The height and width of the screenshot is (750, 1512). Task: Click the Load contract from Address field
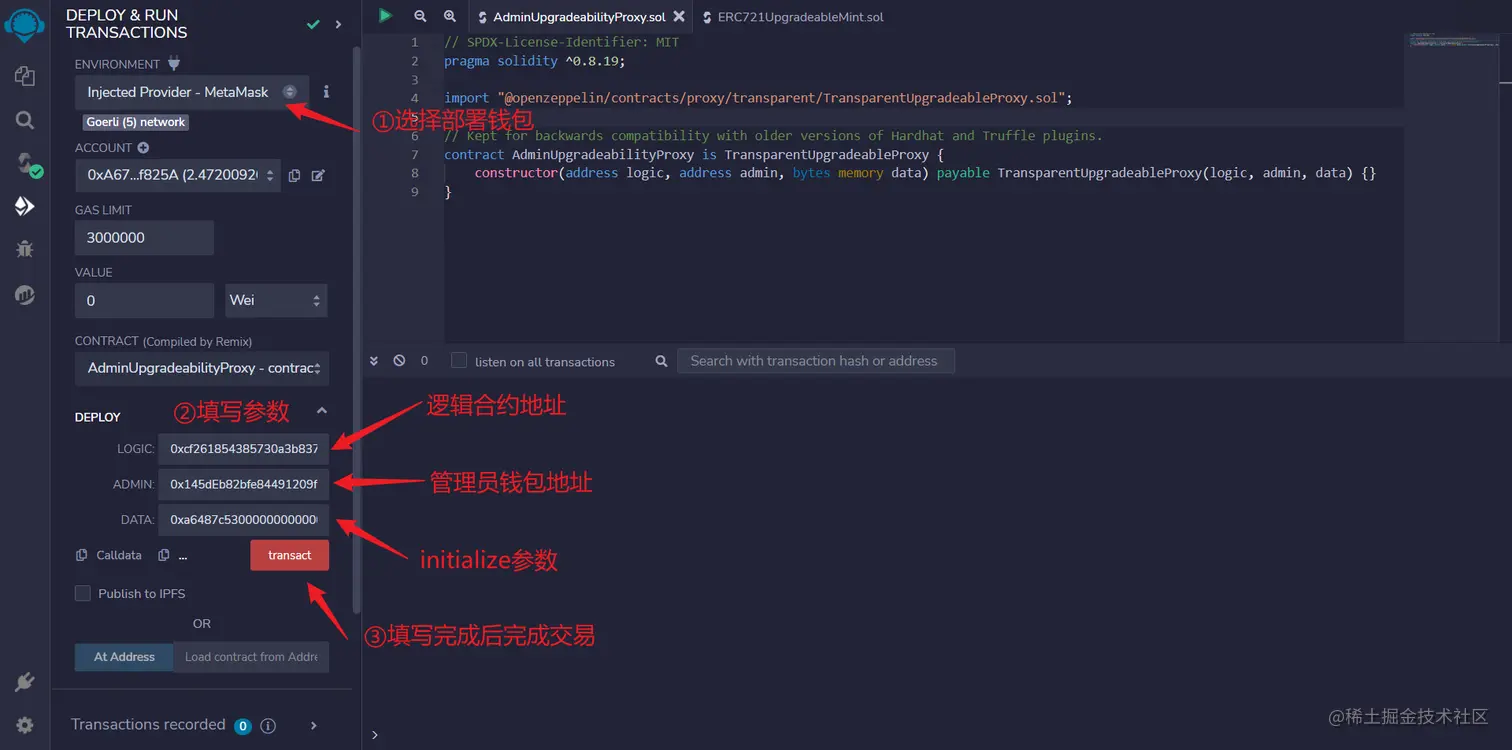click(251, 657)
